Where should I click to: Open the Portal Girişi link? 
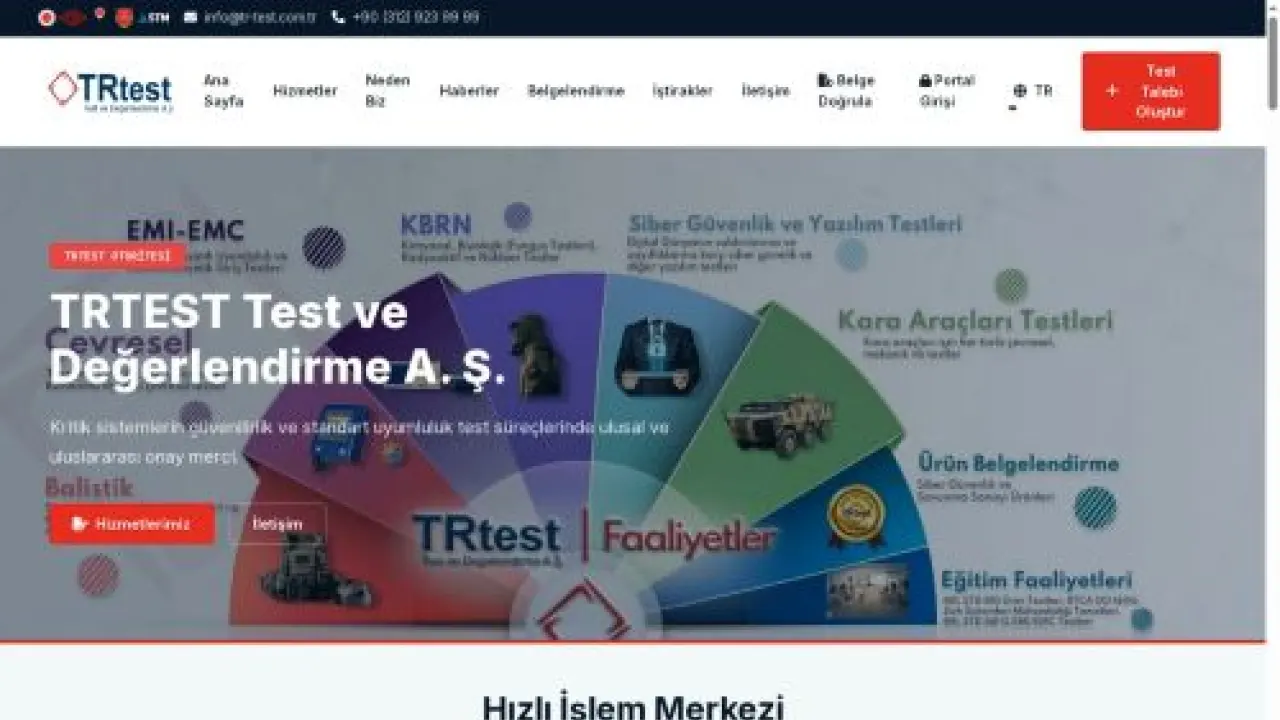click(x=947, y=91)
